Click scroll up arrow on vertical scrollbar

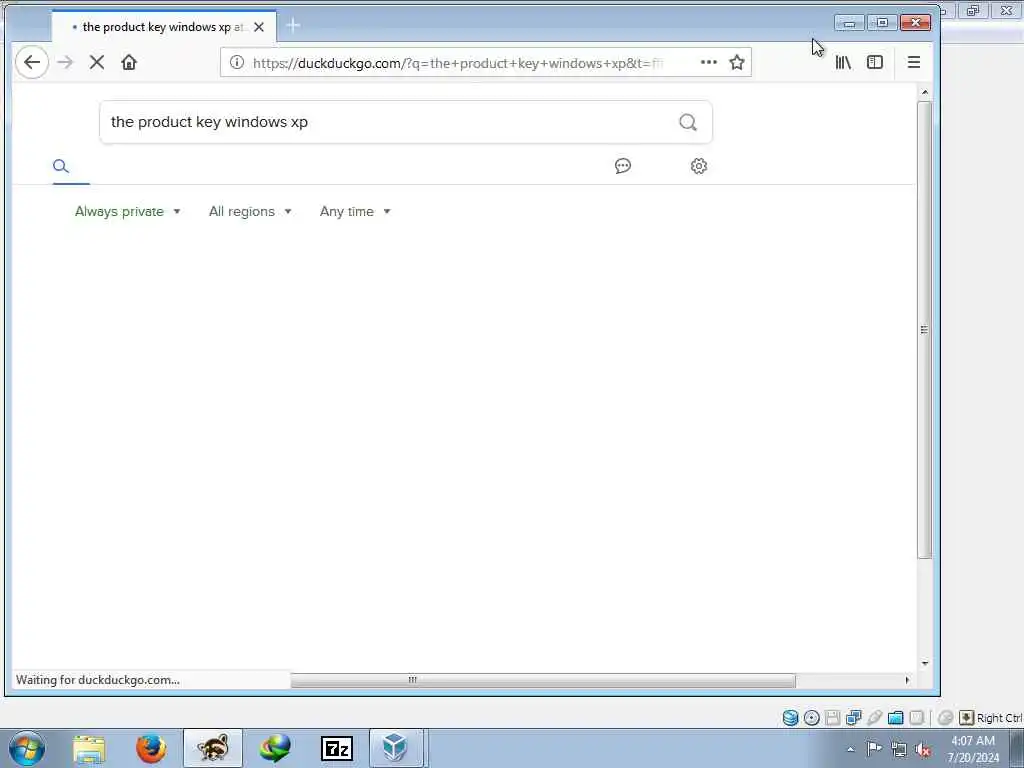tap(925, 92)
